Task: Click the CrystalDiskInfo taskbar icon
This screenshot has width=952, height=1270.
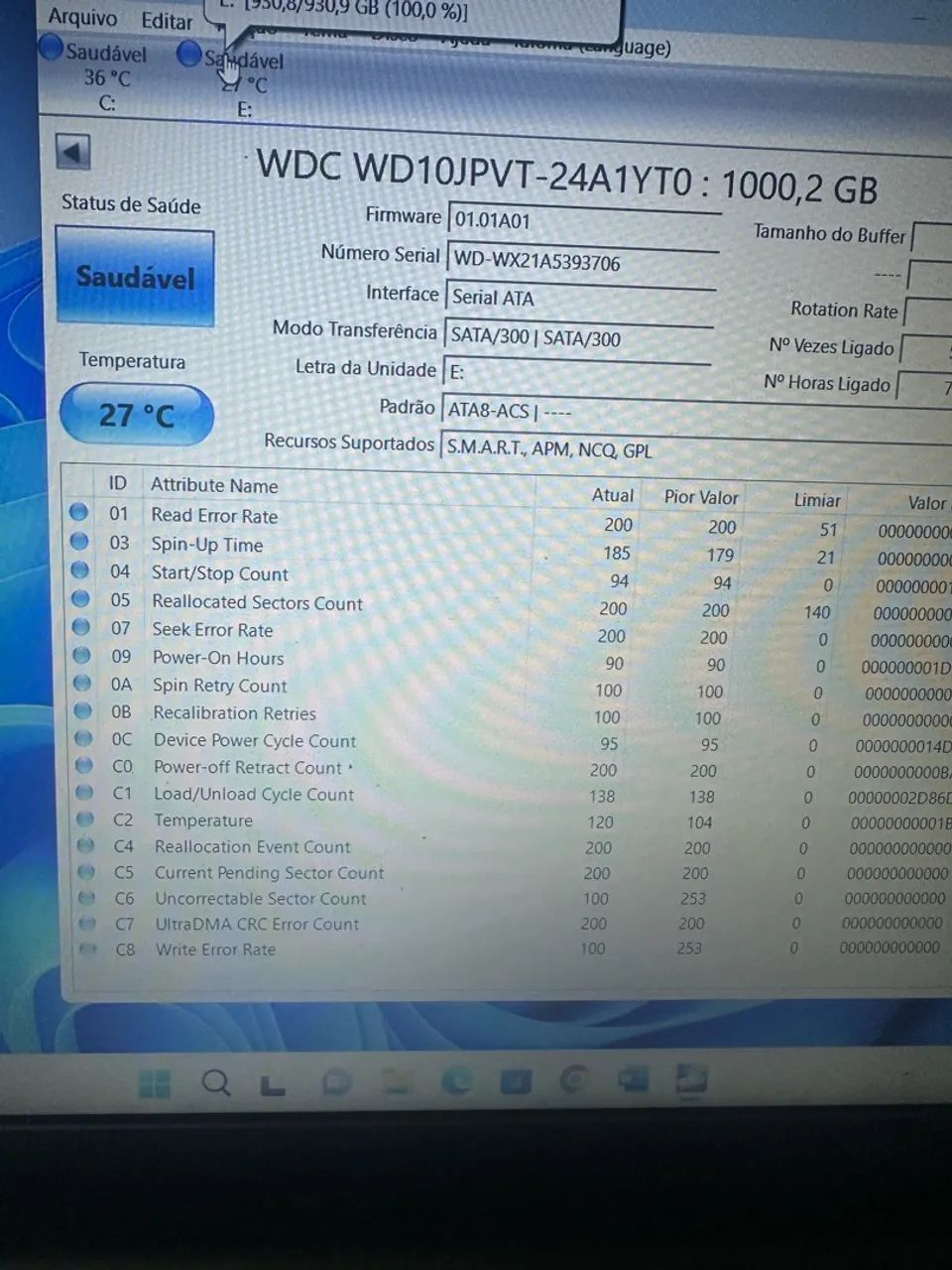Action: pyautogui.click(x=691, y=1079)
